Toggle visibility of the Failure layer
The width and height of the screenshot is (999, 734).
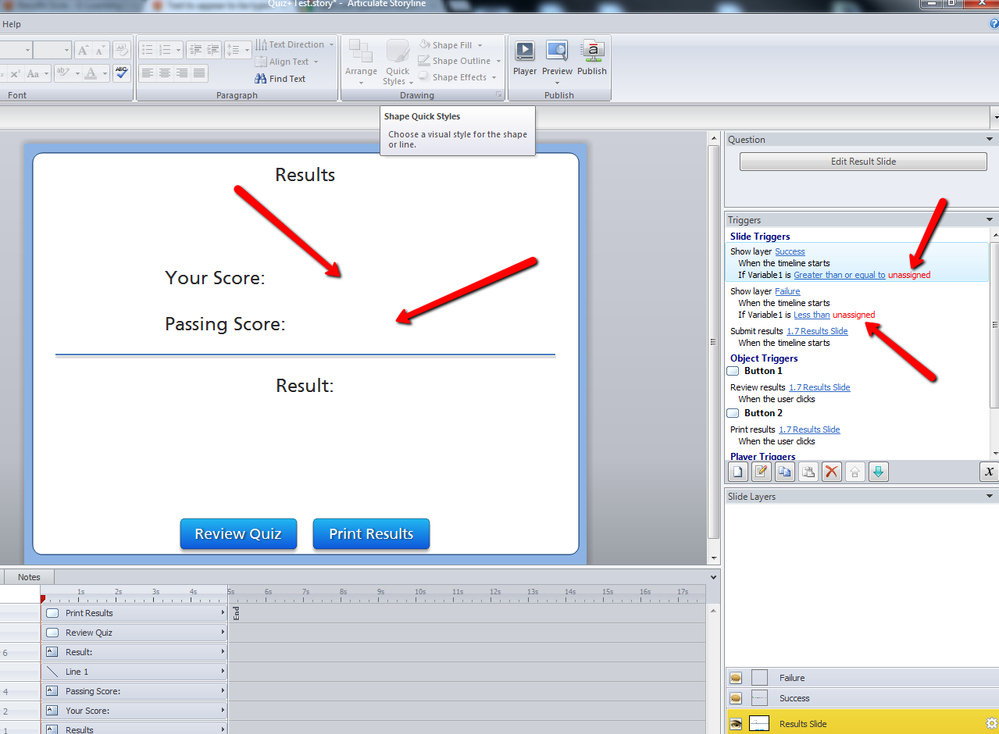[735, 678]
